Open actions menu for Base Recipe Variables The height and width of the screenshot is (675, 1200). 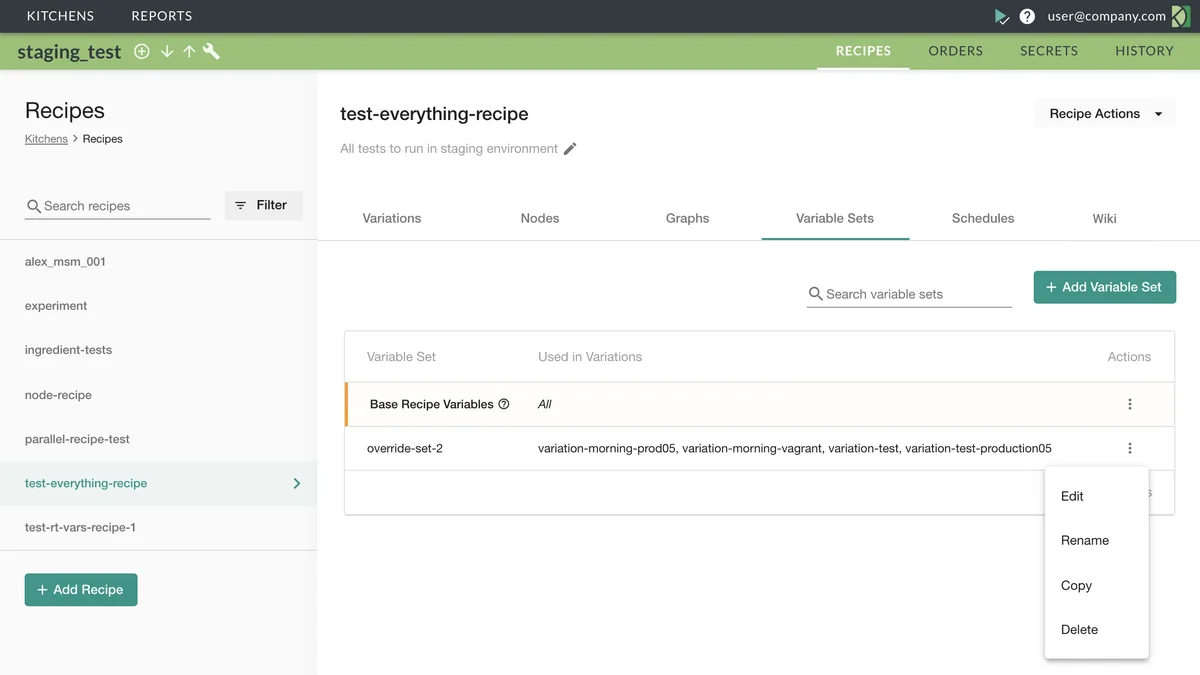tap(1129, 404)
